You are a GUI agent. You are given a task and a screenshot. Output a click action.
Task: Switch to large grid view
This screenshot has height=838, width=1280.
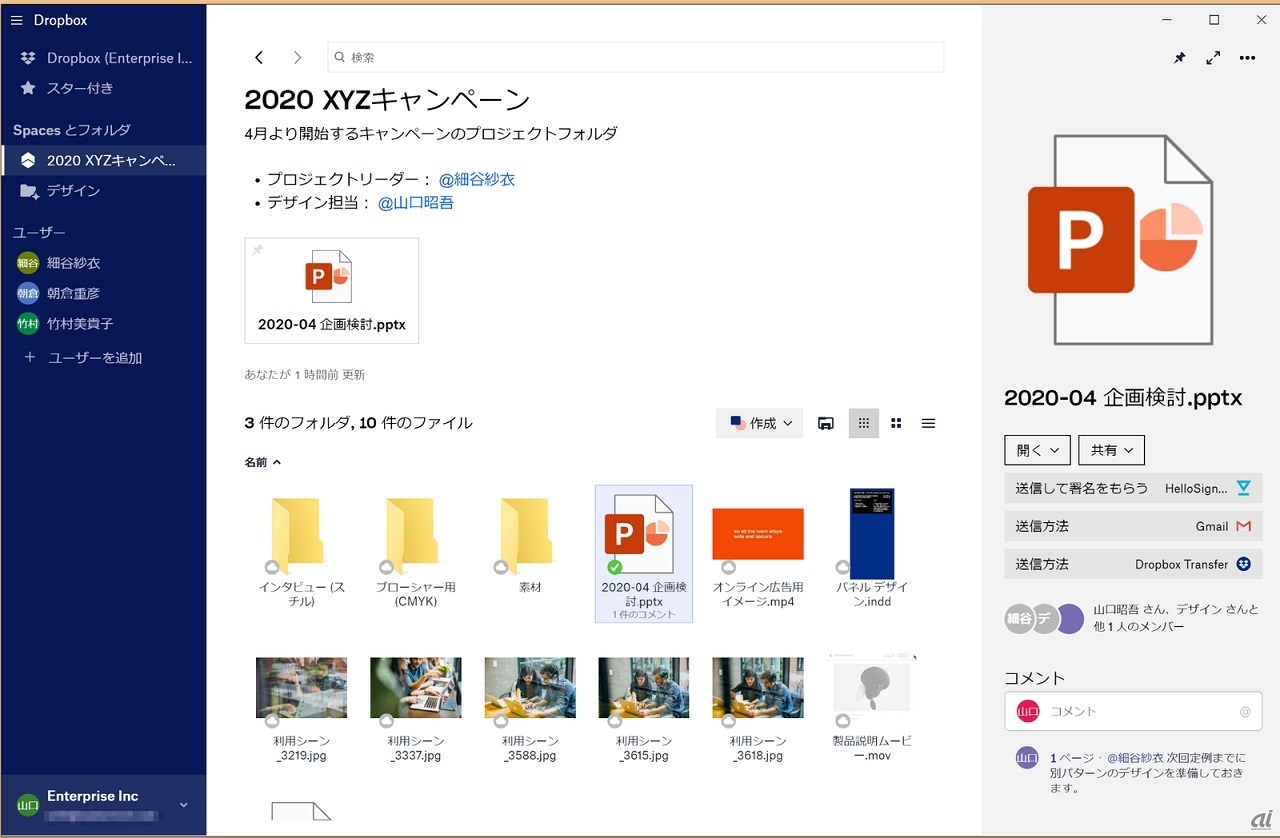pyautogui.click(x=896, y=424)
